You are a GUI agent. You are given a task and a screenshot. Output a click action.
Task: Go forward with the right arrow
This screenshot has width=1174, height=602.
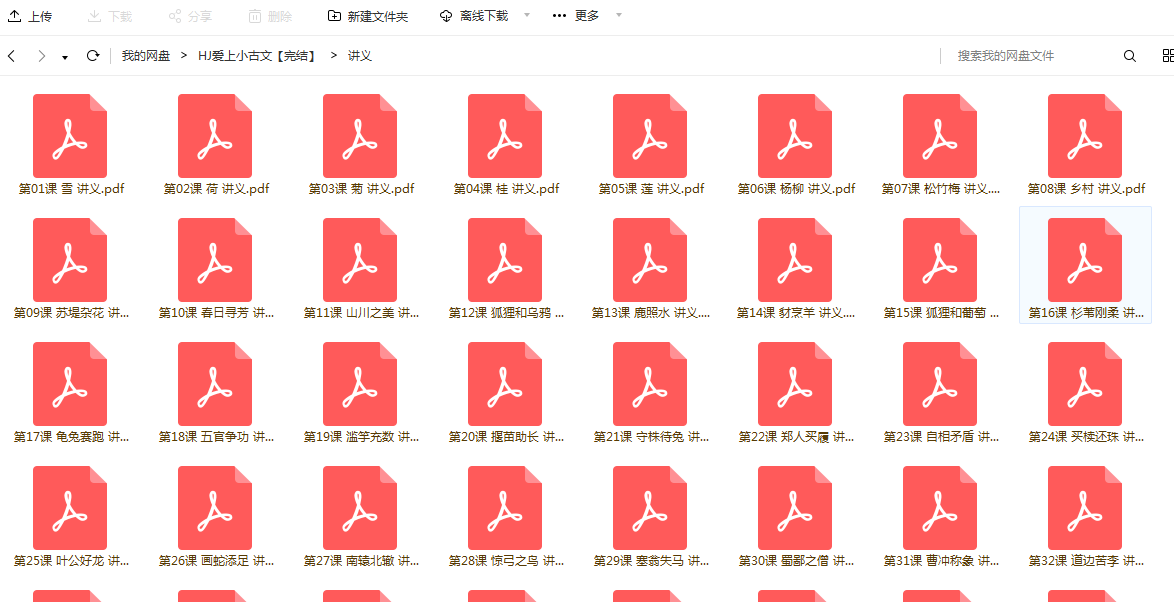pyautogui.click(x=41, y=55)
